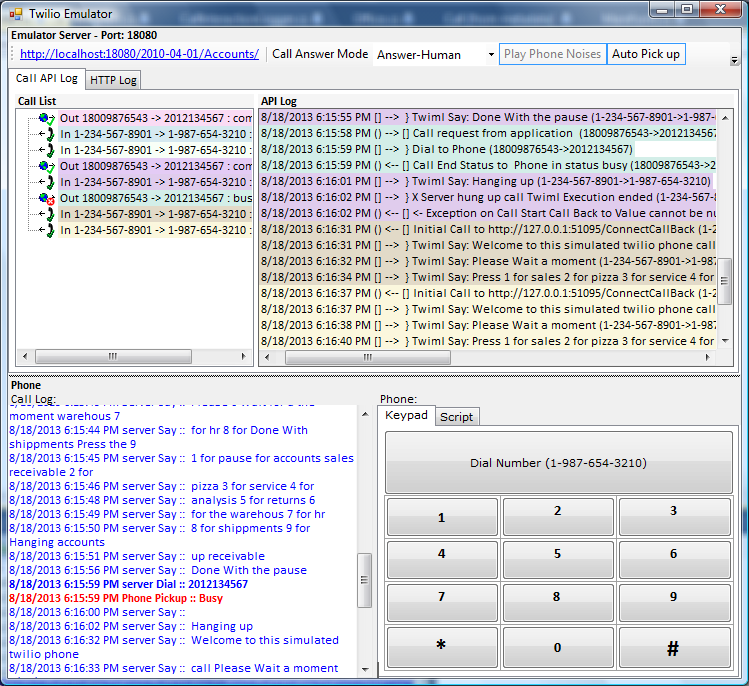
Task: Tap the keypad star key
Action: tap(442, 647)
